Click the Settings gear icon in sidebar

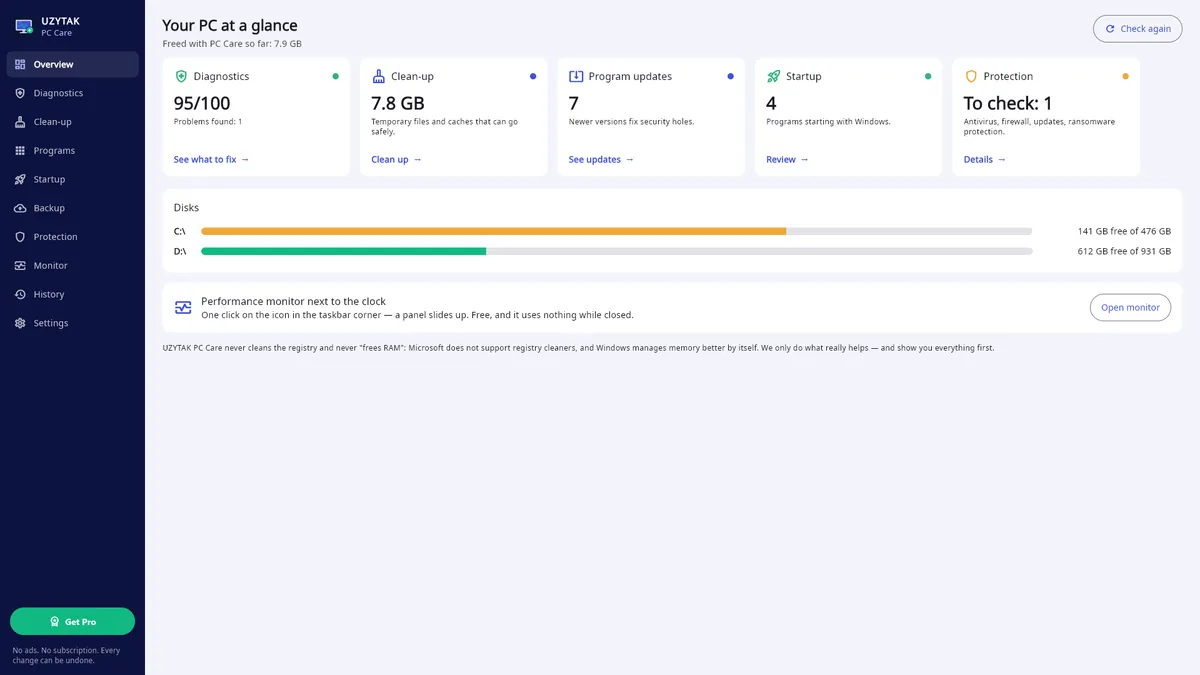[x=20, y=323]
